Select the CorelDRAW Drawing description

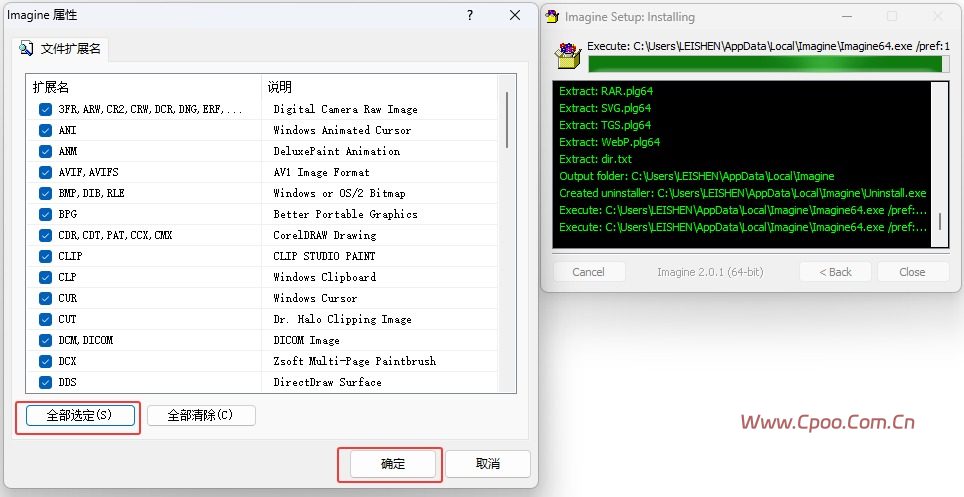(x=325, y=235)
